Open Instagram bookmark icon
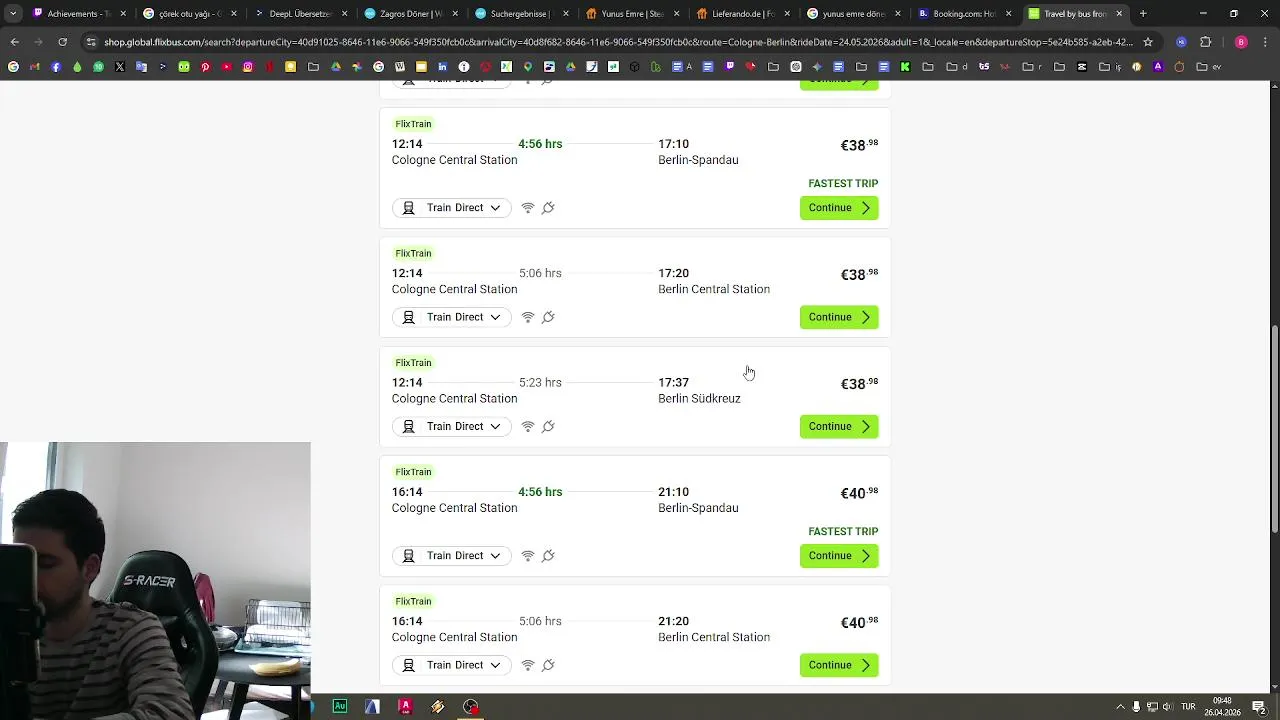Screen dimensions: 1280x720 (x=248, y=67)
